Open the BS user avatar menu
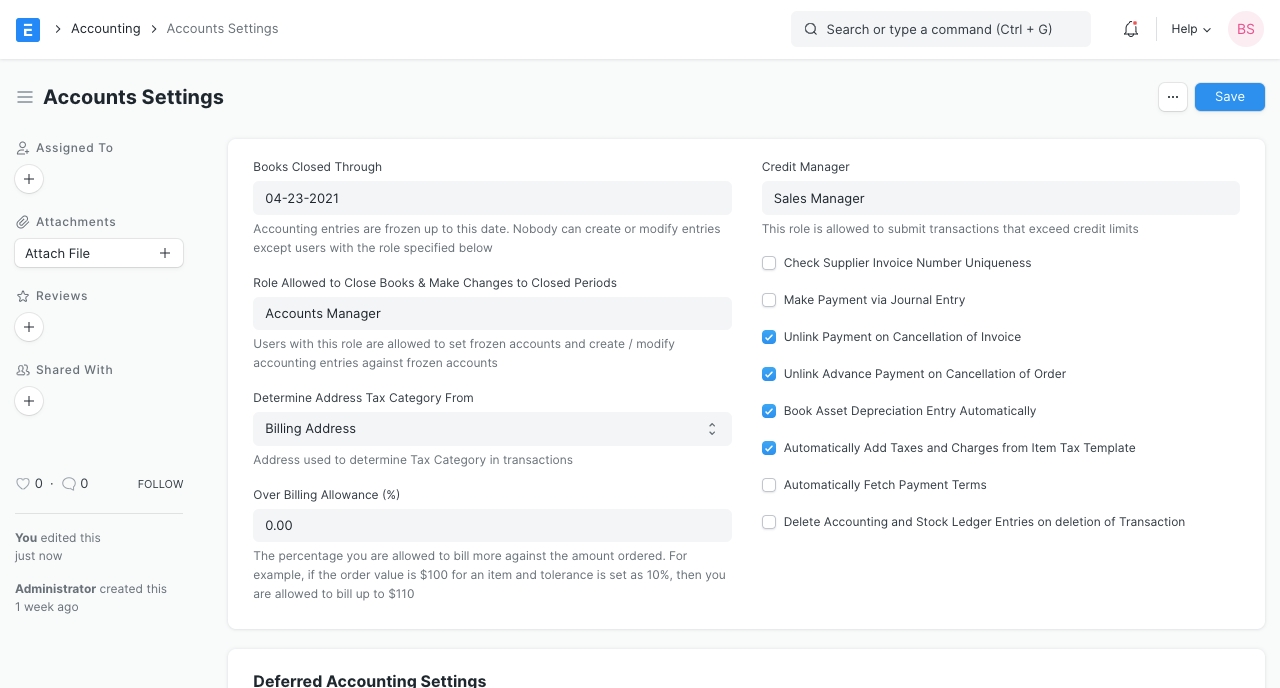The width and height of the screenshot is (1280, 688). point(1245,29)
